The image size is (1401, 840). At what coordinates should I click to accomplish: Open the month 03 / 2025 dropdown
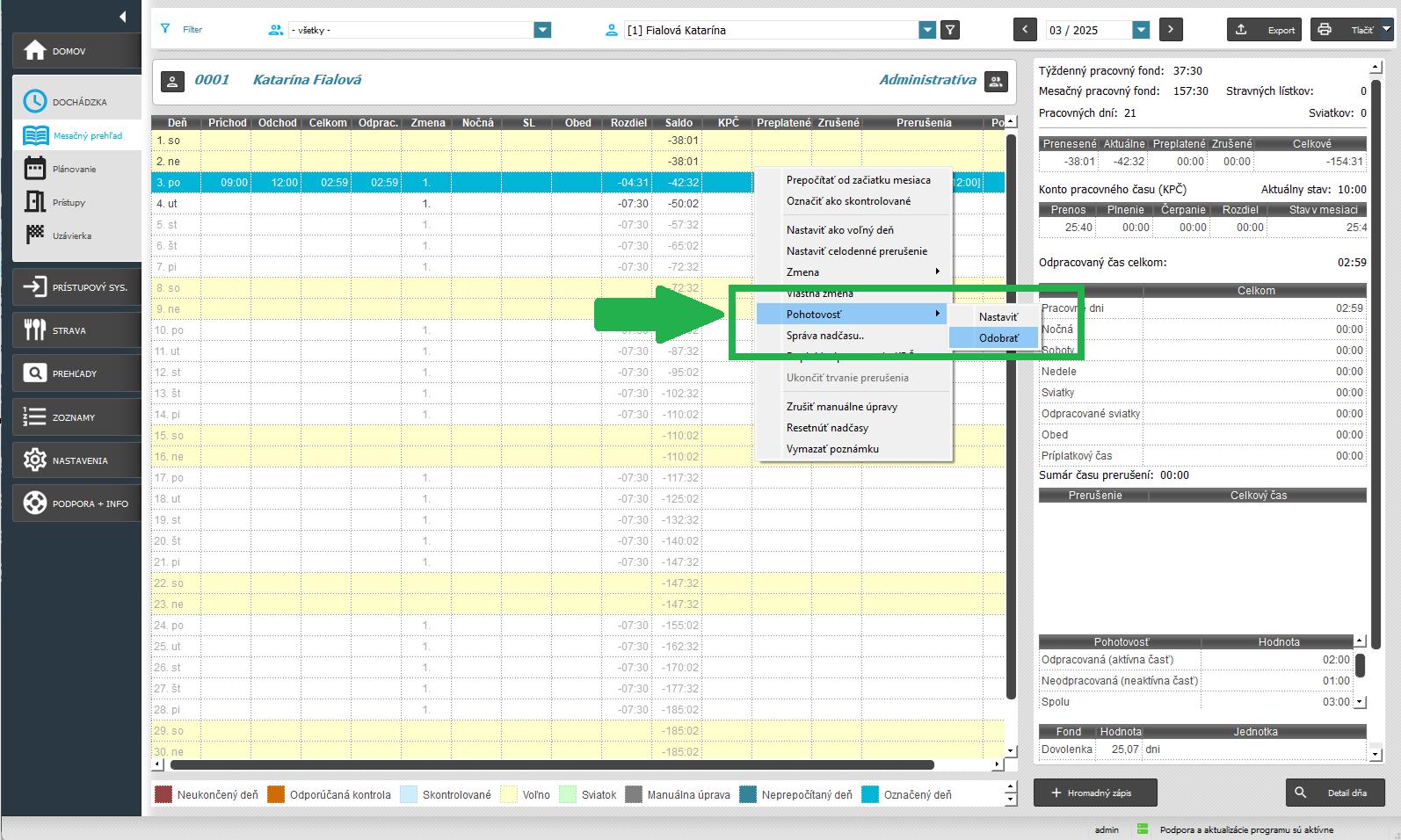coord(1141,30)
